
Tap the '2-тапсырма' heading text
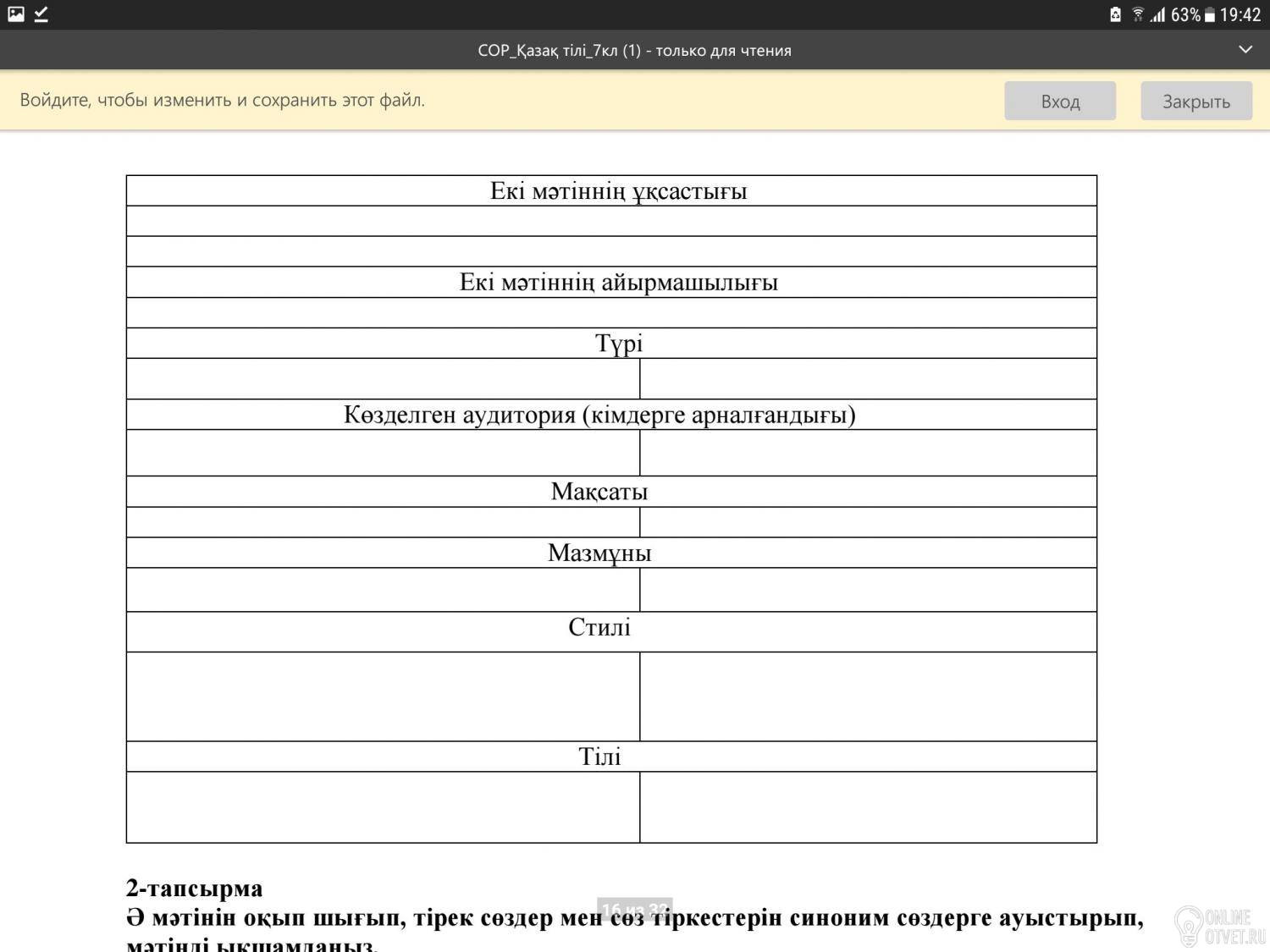click(195, 889)
